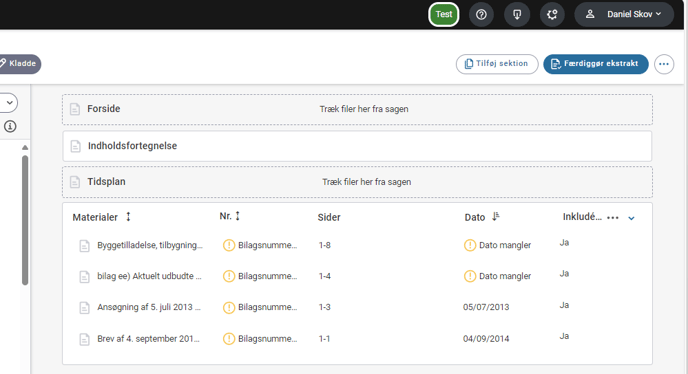Open the support headset settings icon

[552, 14]
